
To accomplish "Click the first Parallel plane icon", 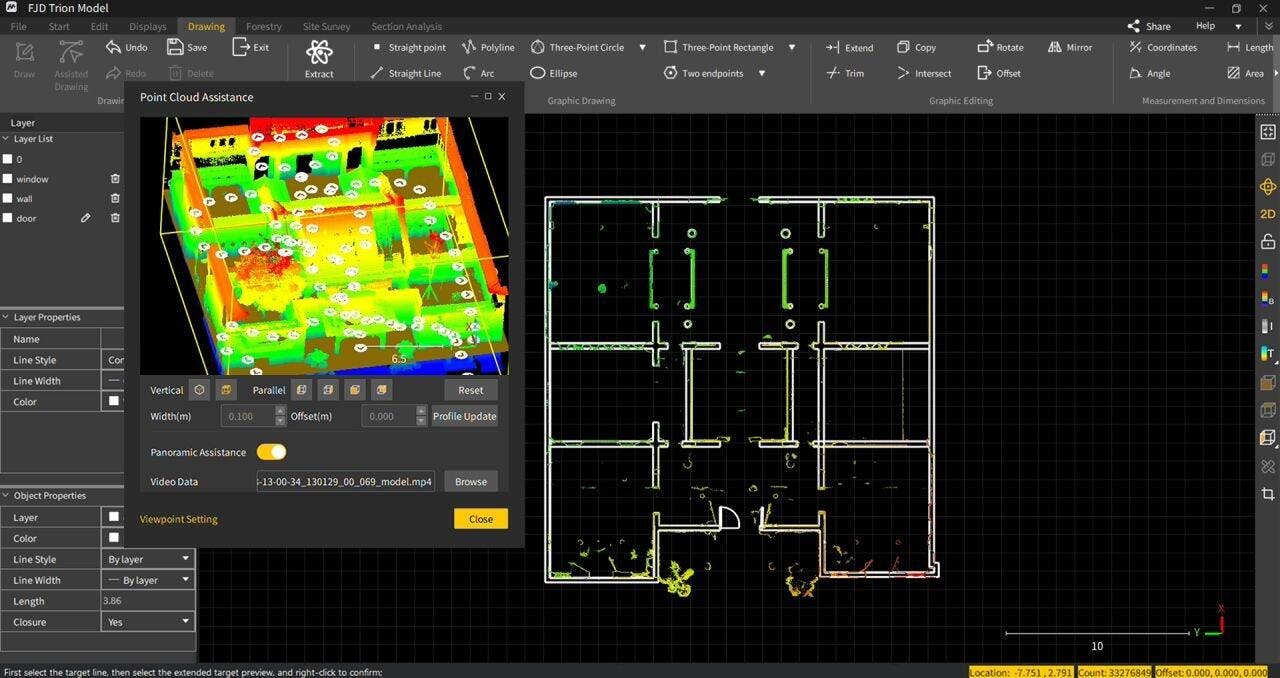I will [302, 390].
